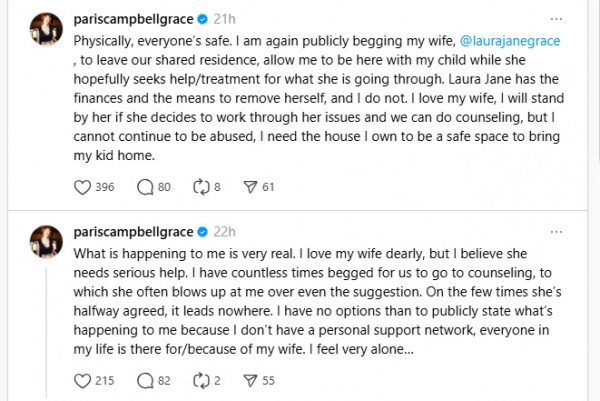600x401 pixels.
Task: Like the post posted 21h ago
Action: (x=84, y=185)
